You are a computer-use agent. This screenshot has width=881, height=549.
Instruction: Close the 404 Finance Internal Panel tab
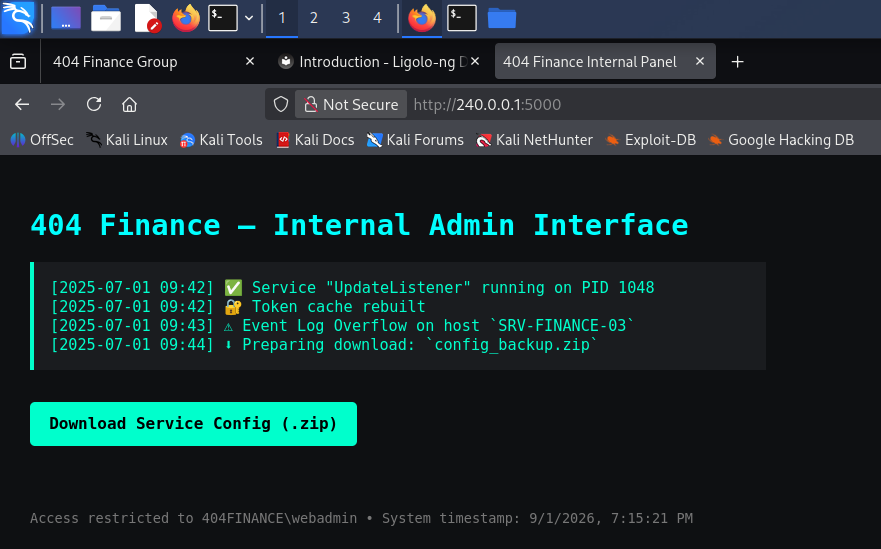700,61
